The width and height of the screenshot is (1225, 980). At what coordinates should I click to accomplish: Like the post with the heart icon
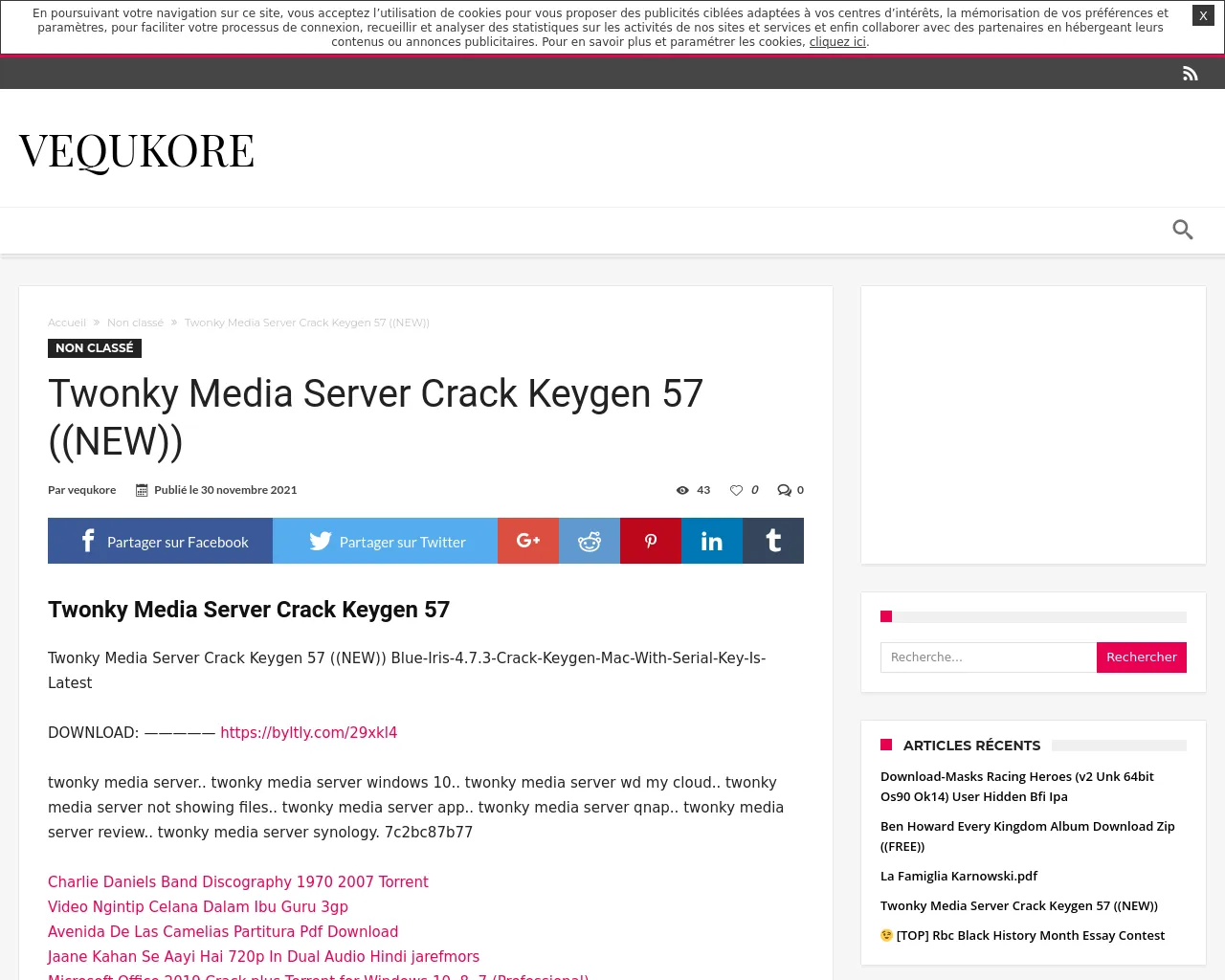tap(736, 490)
